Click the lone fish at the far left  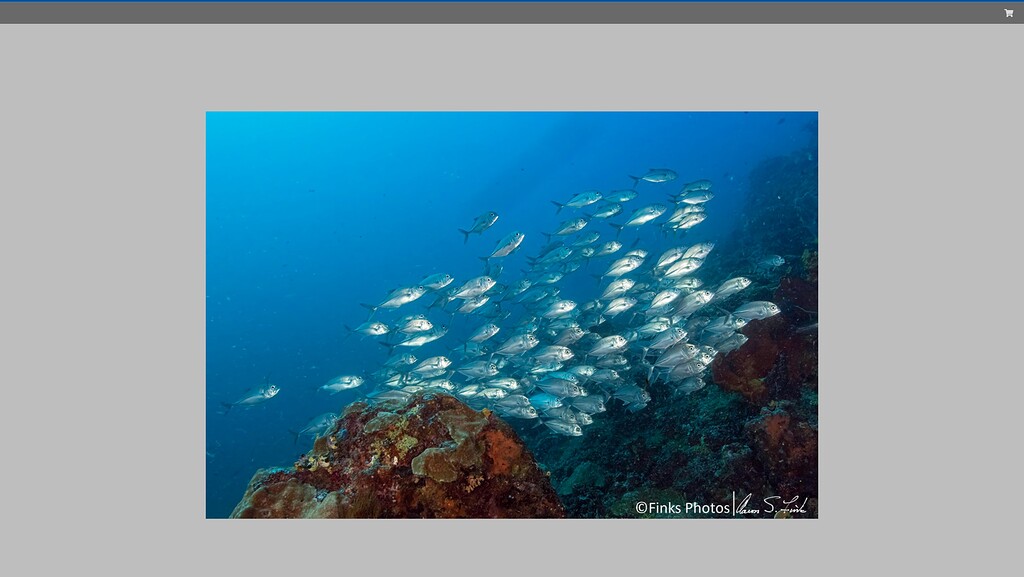(254, 396)
